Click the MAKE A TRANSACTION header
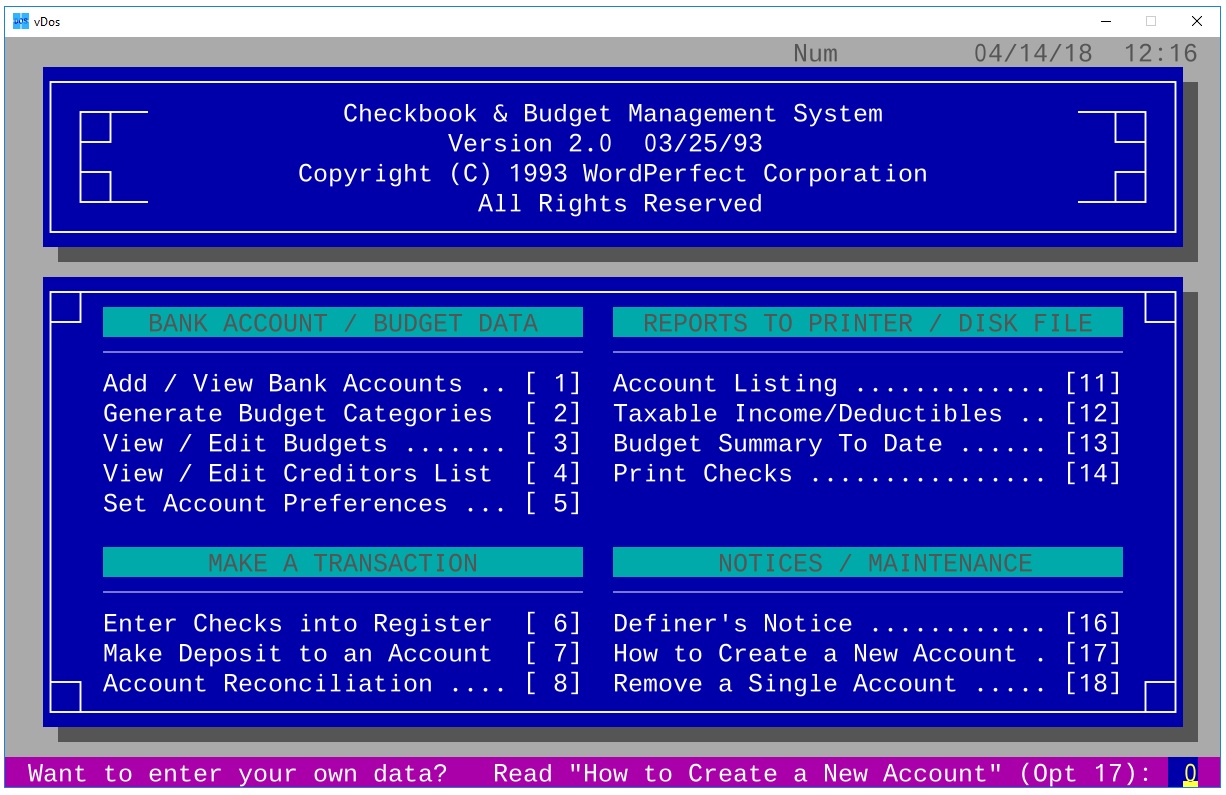 [x=343, y=563]
